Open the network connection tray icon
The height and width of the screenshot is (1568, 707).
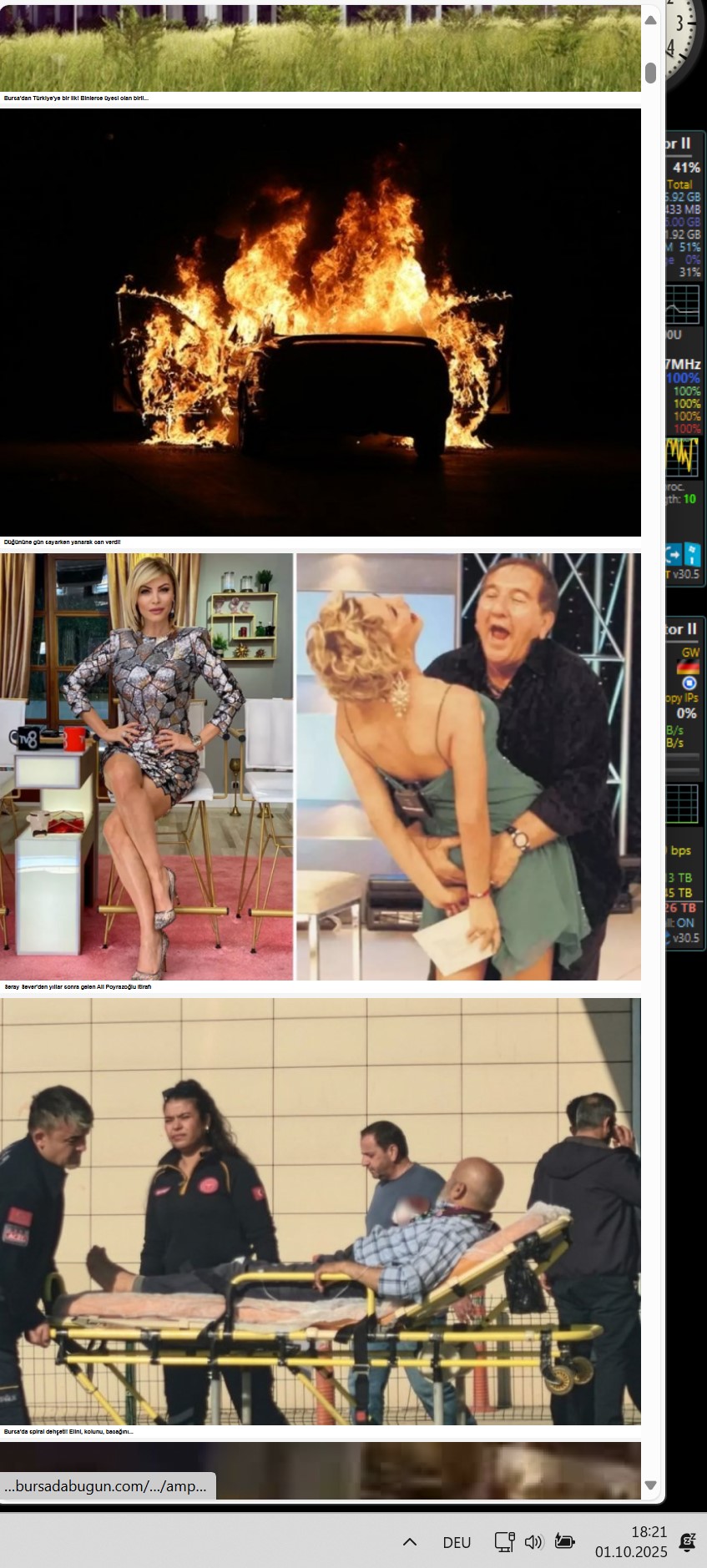coord(504,1542)
